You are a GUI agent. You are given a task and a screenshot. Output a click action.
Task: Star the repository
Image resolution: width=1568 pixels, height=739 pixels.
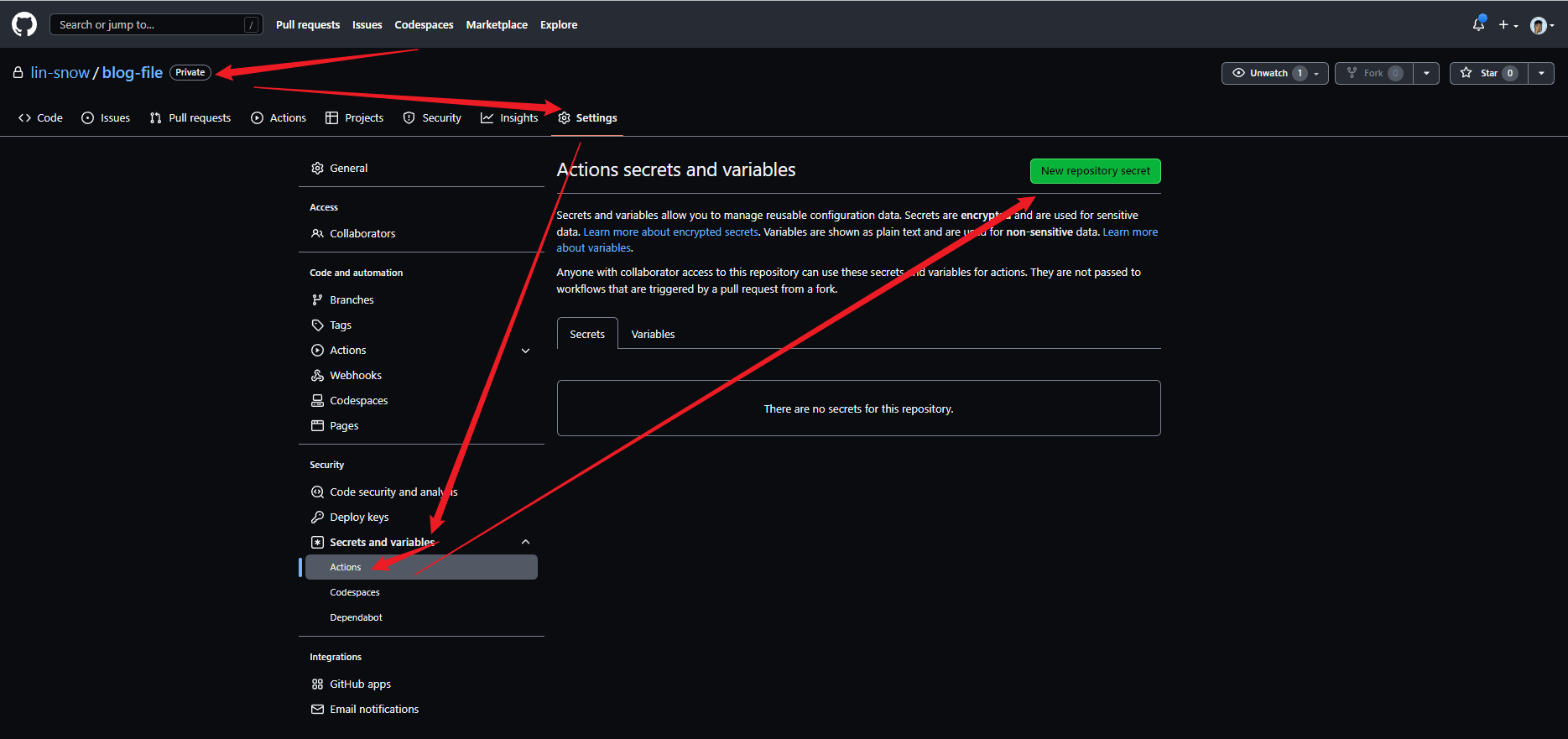[1488, 73]
